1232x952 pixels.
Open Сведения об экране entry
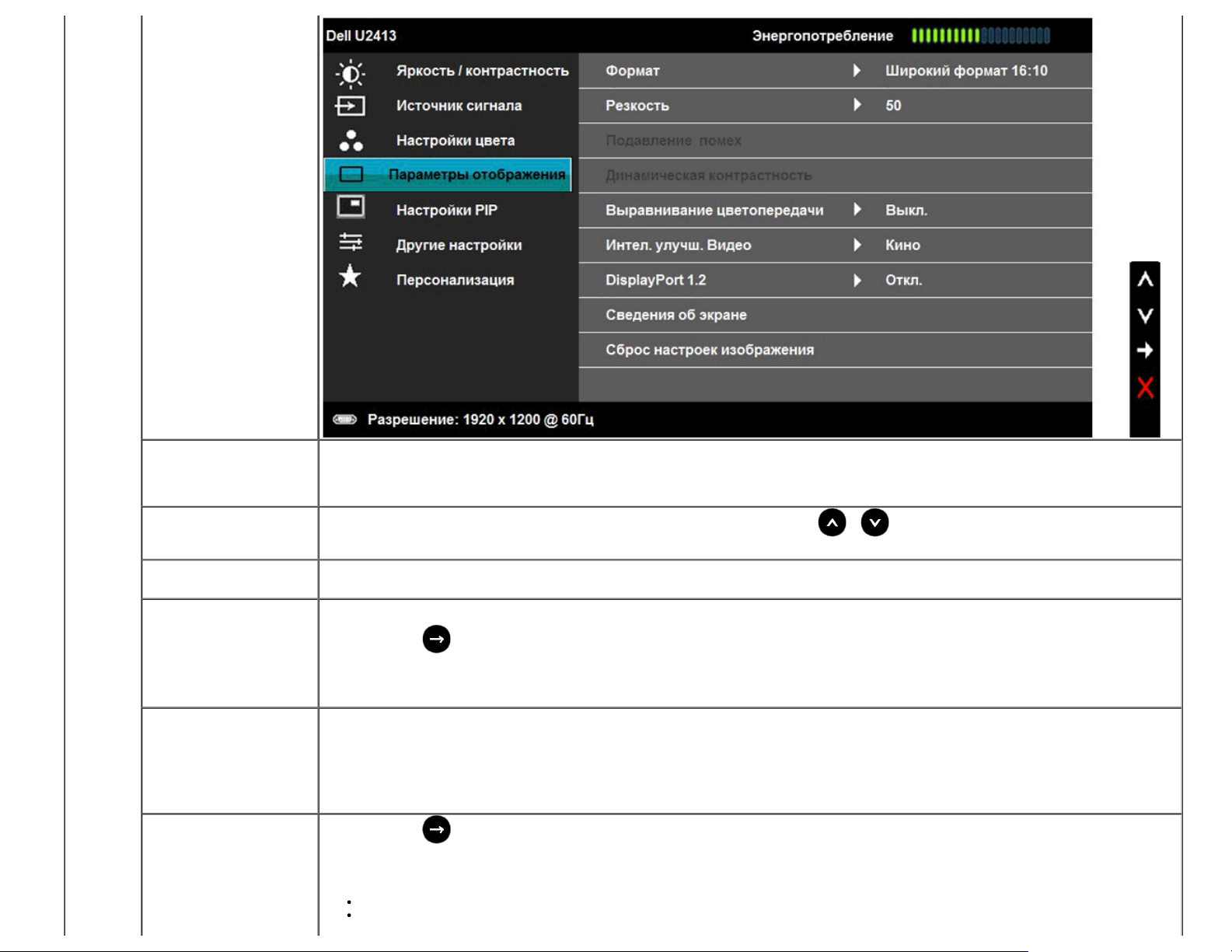click(x=675, y=315)
